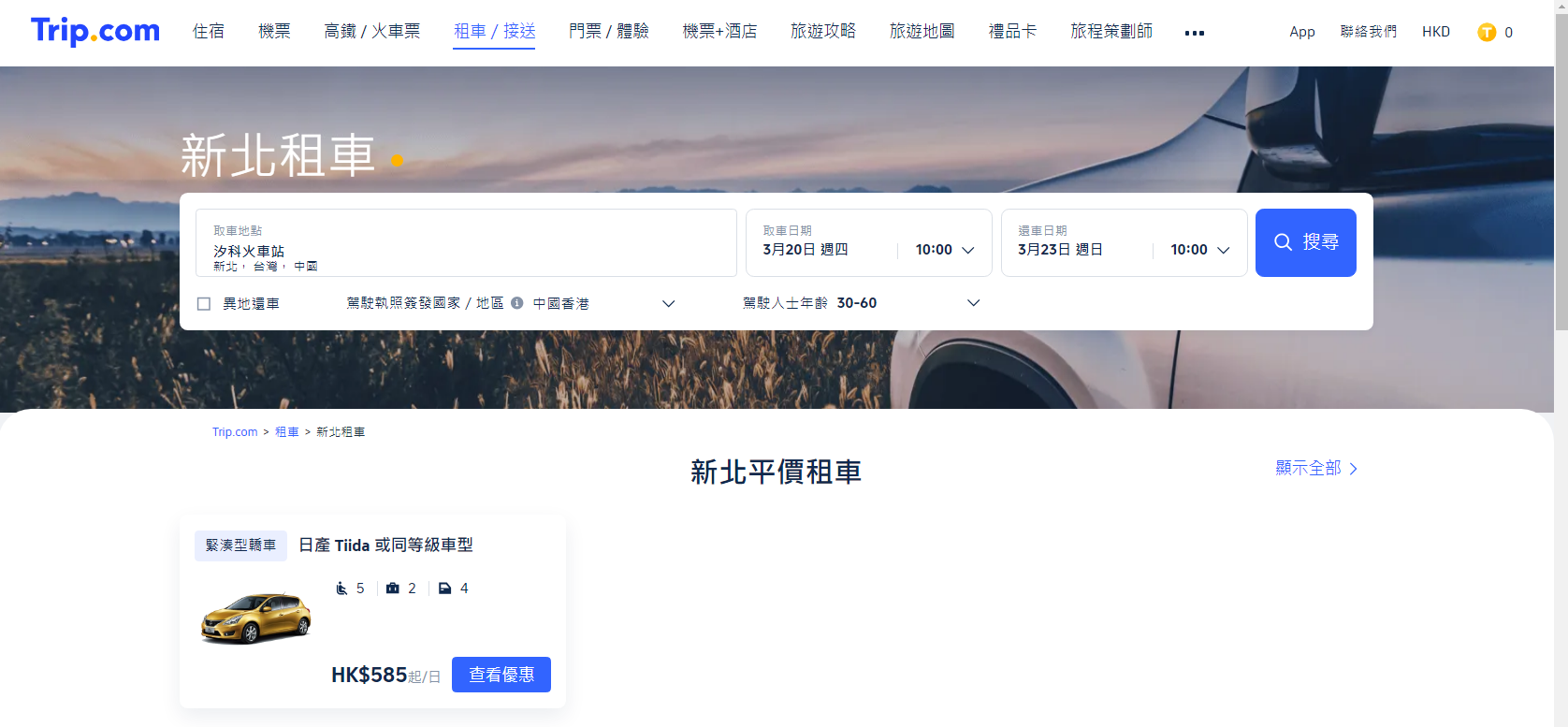
Task: Click the seats icon on the Tiida card
Action: [341, 589]
